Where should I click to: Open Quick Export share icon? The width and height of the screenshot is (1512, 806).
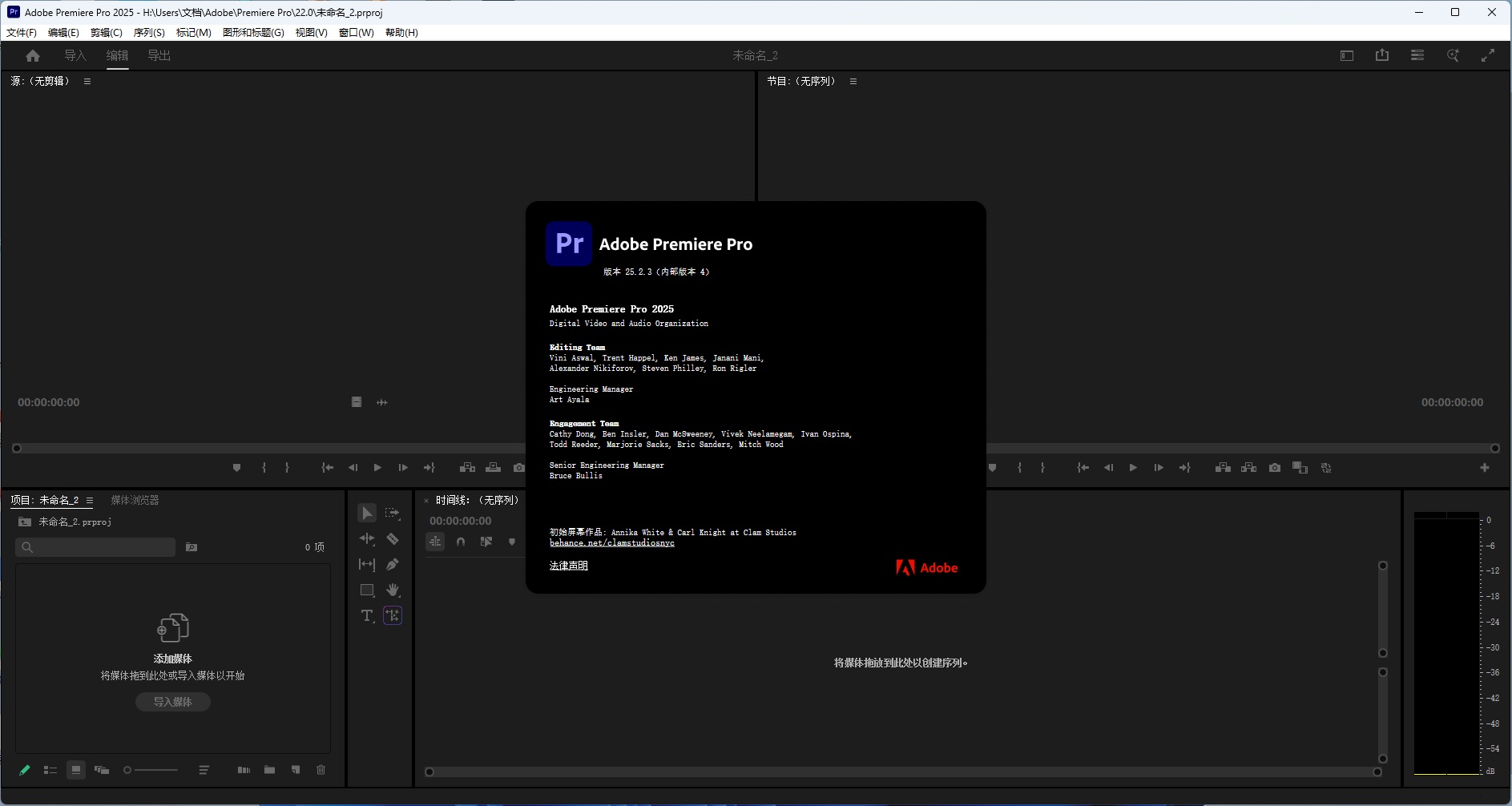click(1382, 55)
